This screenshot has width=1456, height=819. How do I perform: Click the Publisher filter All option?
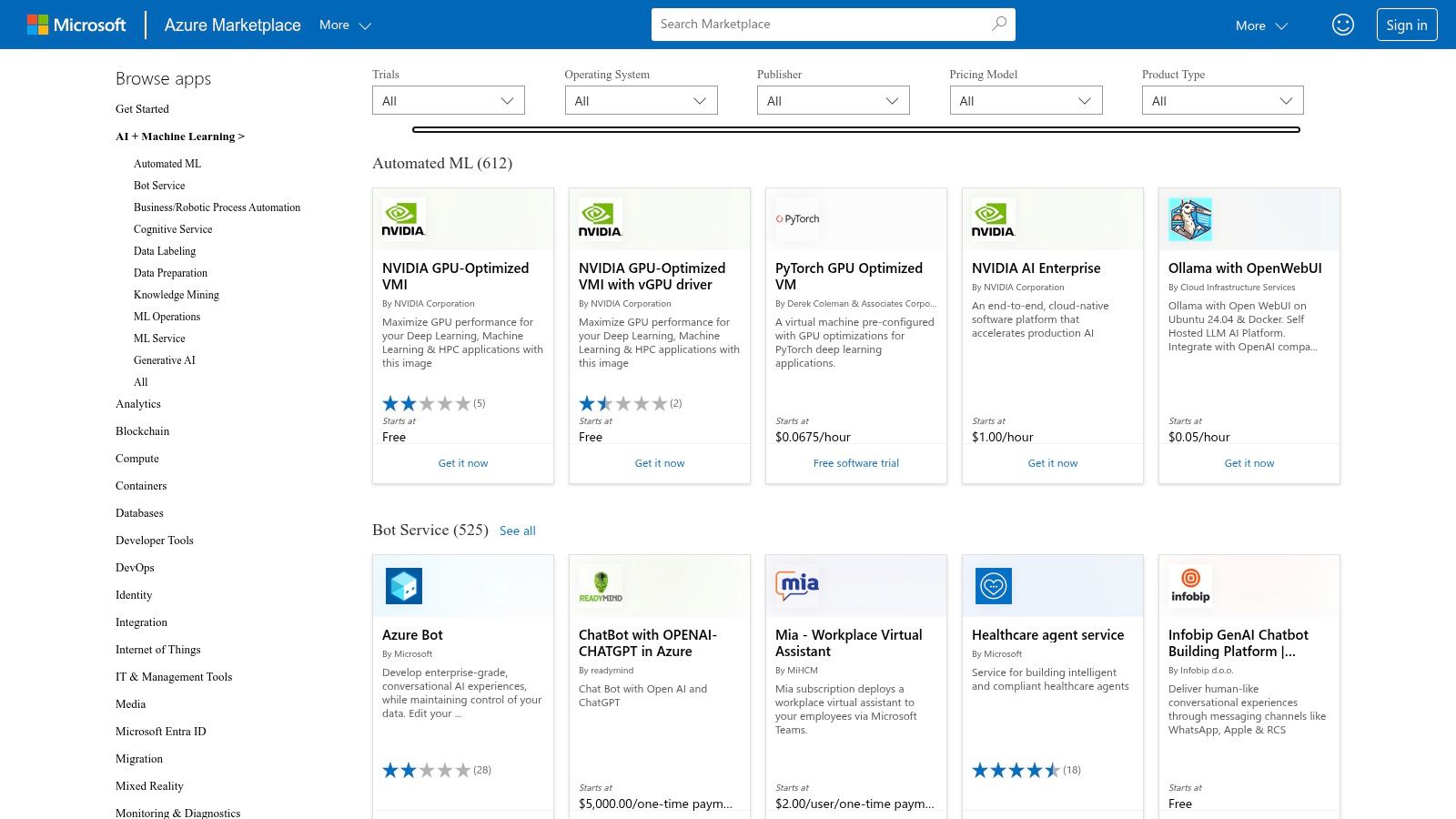833,100
